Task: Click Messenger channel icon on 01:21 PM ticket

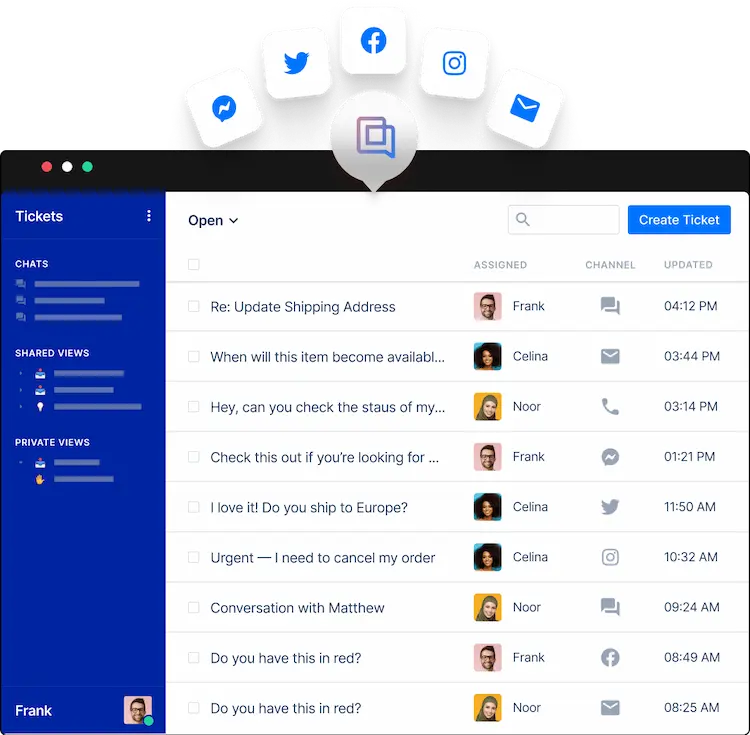Action: [610, 457]
